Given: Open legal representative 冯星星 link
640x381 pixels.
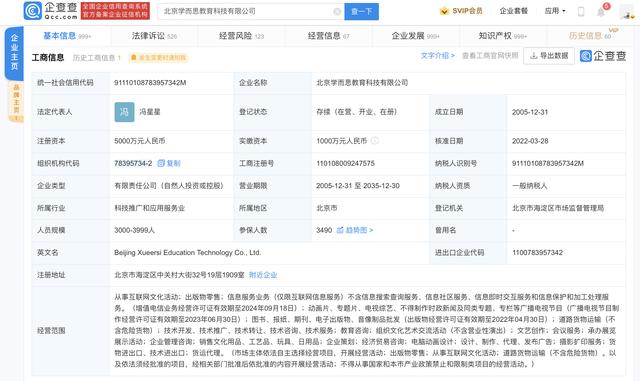Looking at the screenshot, I should [150, 112].
